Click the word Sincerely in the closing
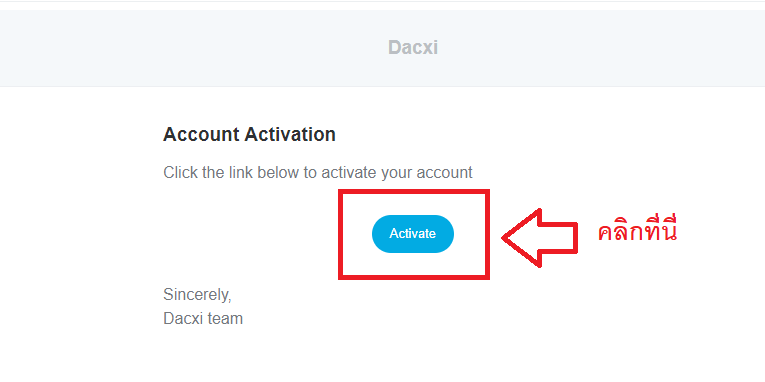The width and height of the screenshot is (765, 382). (197, 295)
